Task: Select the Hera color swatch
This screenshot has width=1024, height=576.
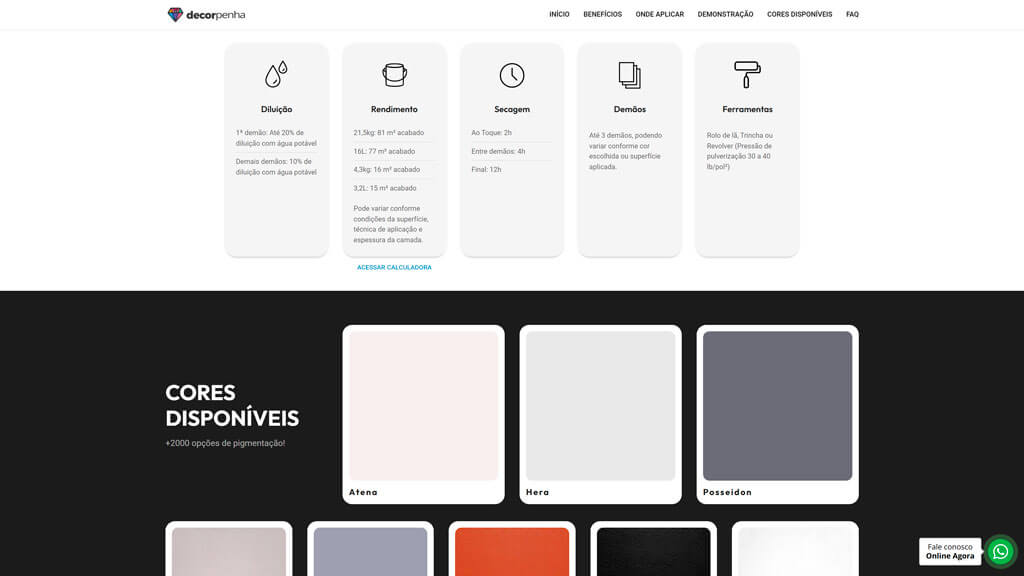Action: pos(600,406)
